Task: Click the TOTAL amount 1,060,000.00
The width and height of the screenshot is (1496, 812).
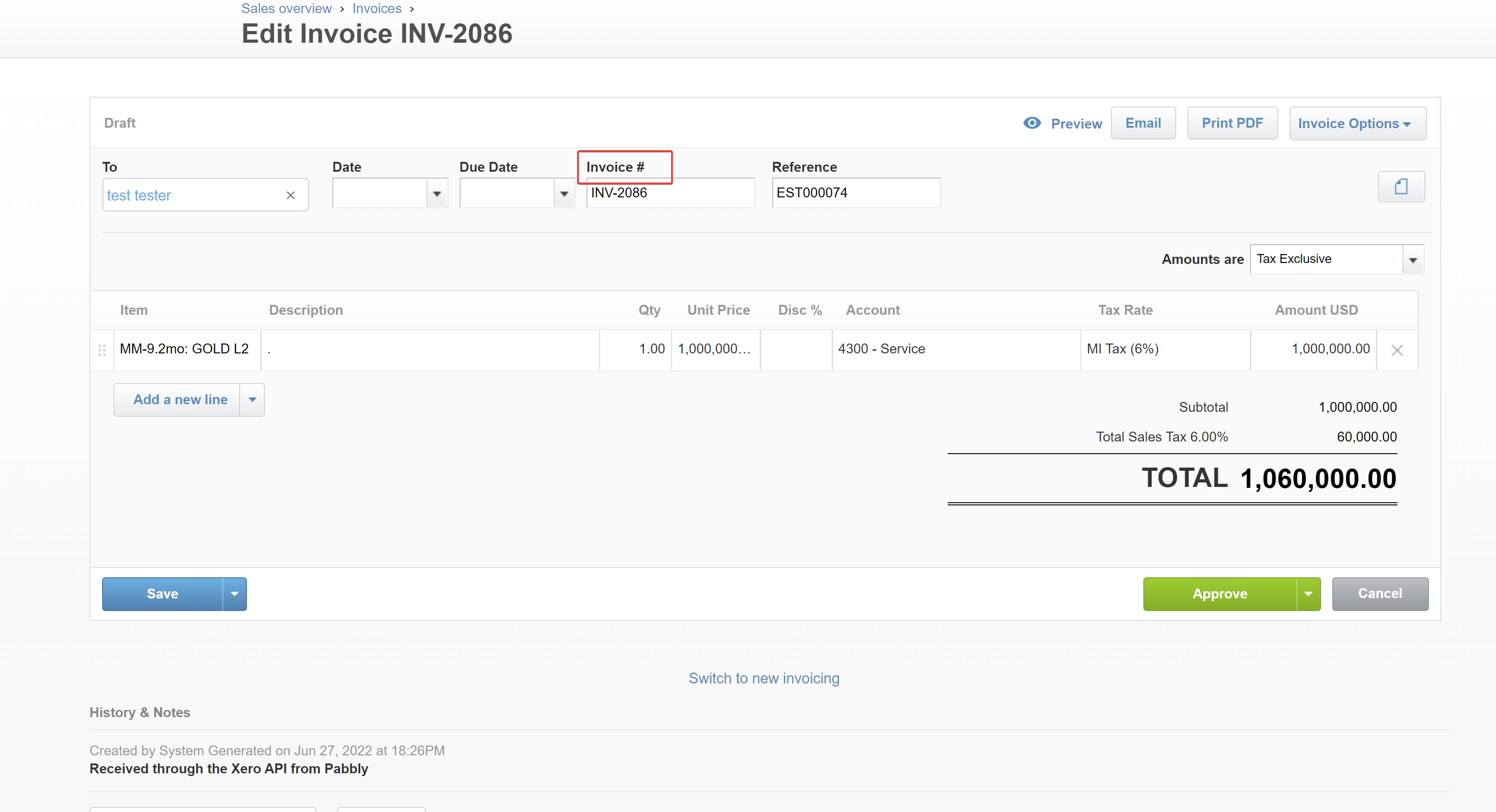Action: [x=1318, y=479]
